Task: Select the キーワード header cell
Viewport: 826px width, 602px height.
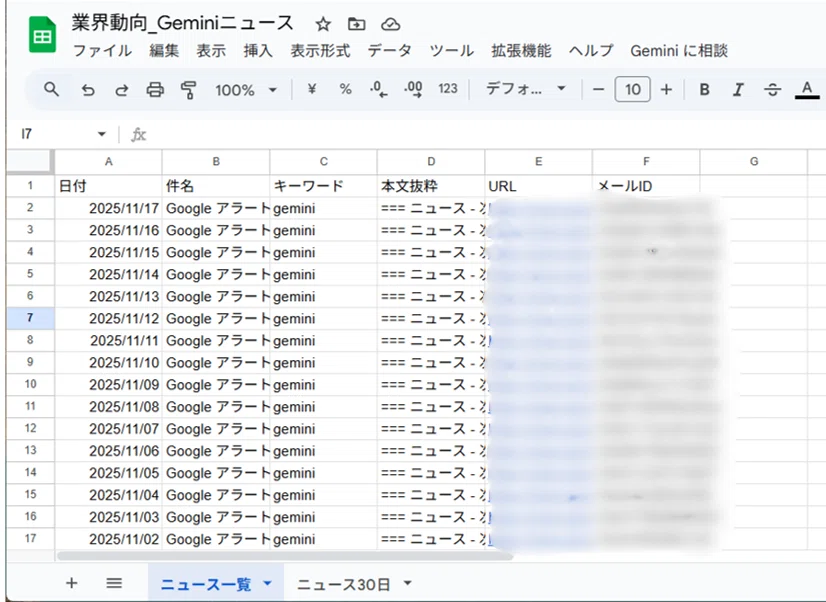Action: point(323,186)
